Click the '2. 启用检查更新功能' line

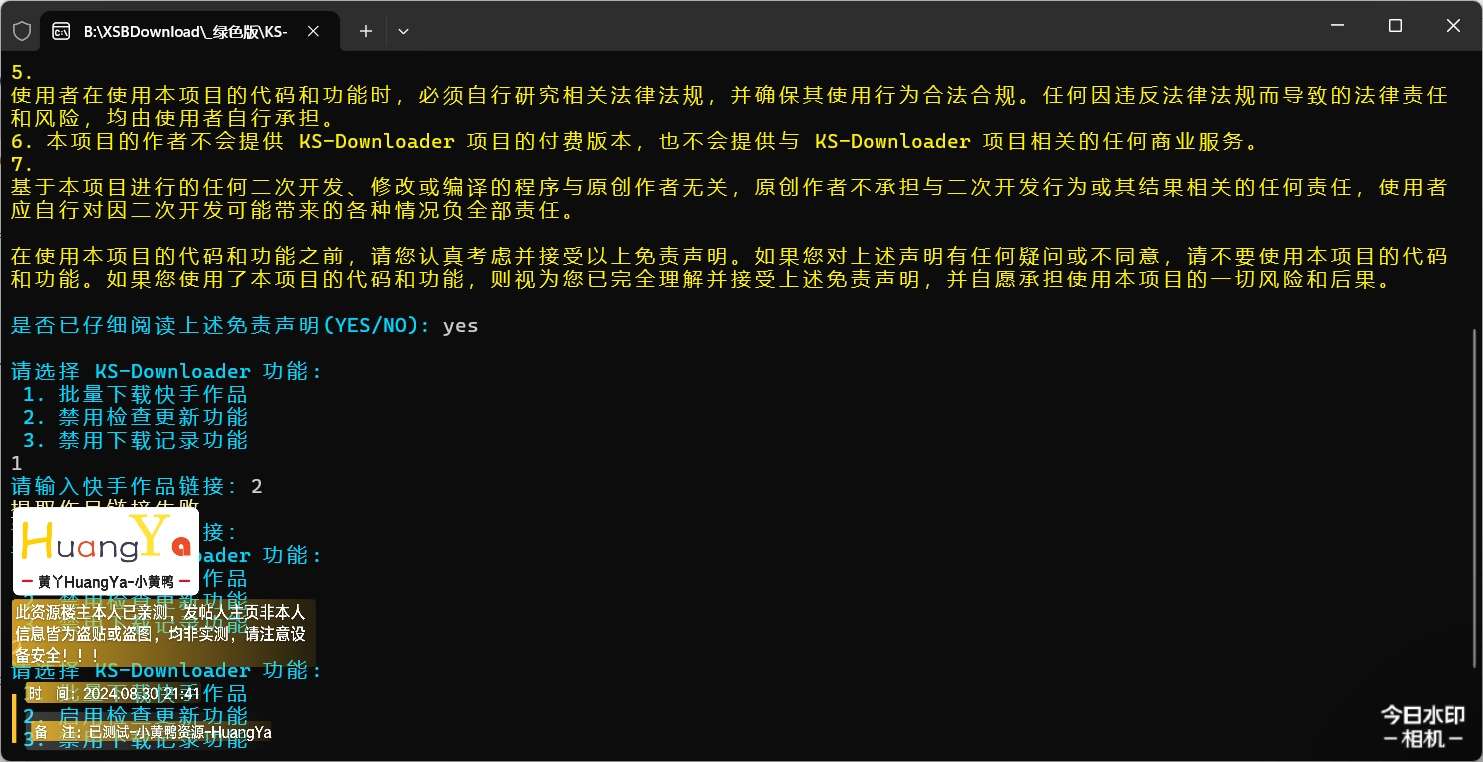(135, 716)
